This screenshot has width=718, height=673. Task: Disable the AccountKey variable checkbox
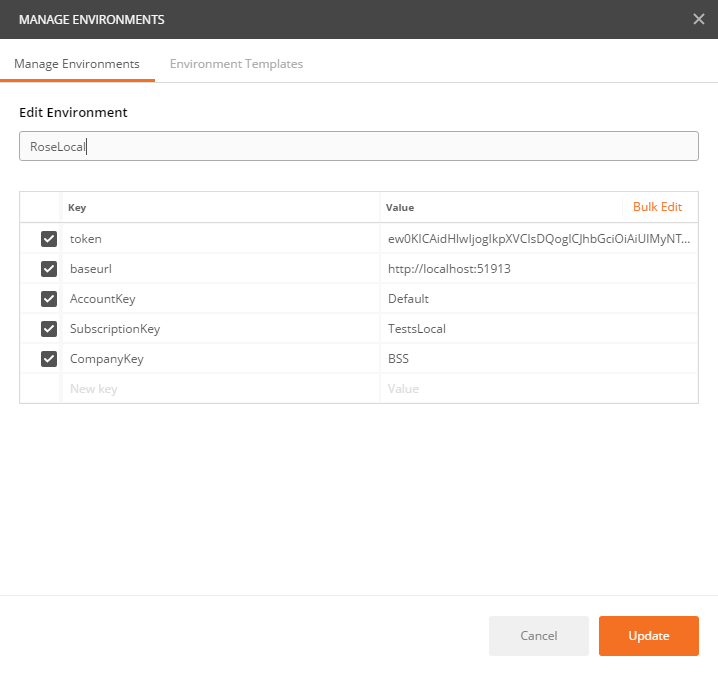(x=49, y=299)
